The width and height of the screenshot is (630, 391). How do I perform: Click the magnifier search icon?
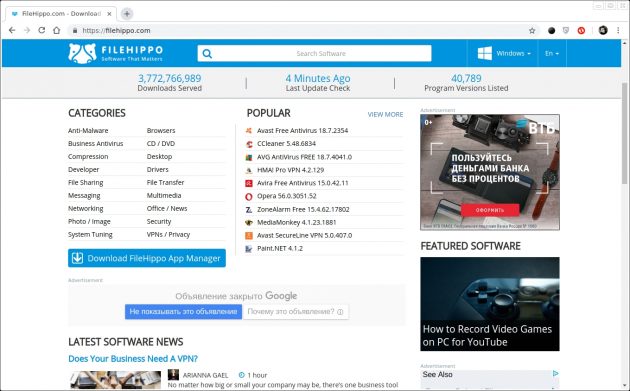tap(207, 53)
